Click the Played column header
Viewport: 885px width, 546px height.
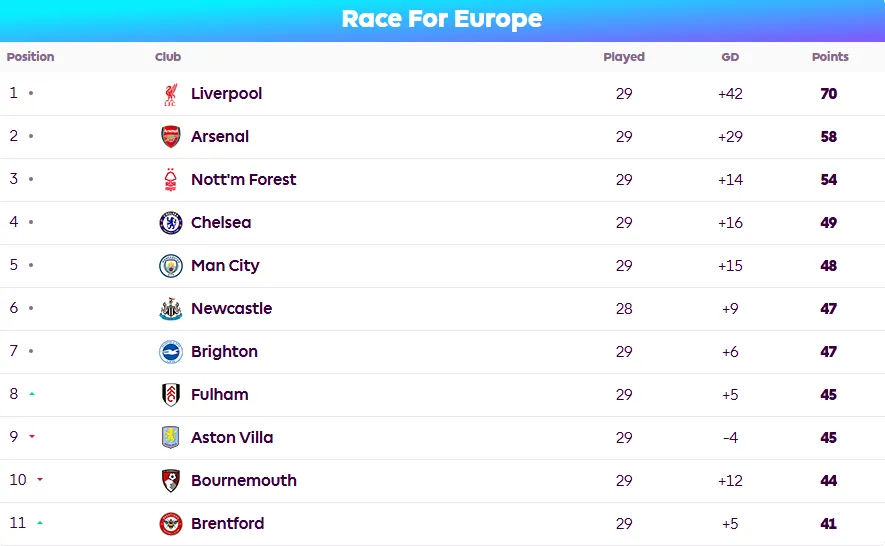(x=624, y=56)
